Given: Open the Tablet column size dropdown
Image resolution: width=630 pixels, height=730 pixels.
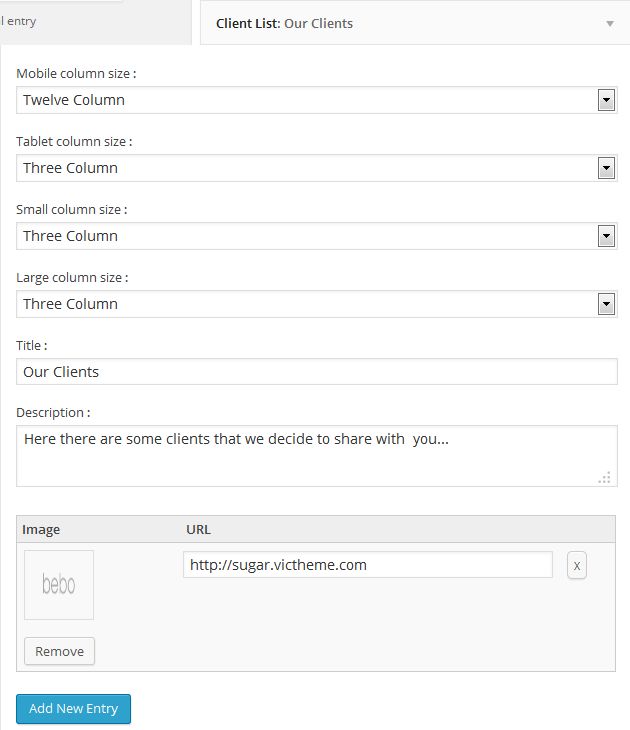Looking at the screenshot, I should (317, 168).
